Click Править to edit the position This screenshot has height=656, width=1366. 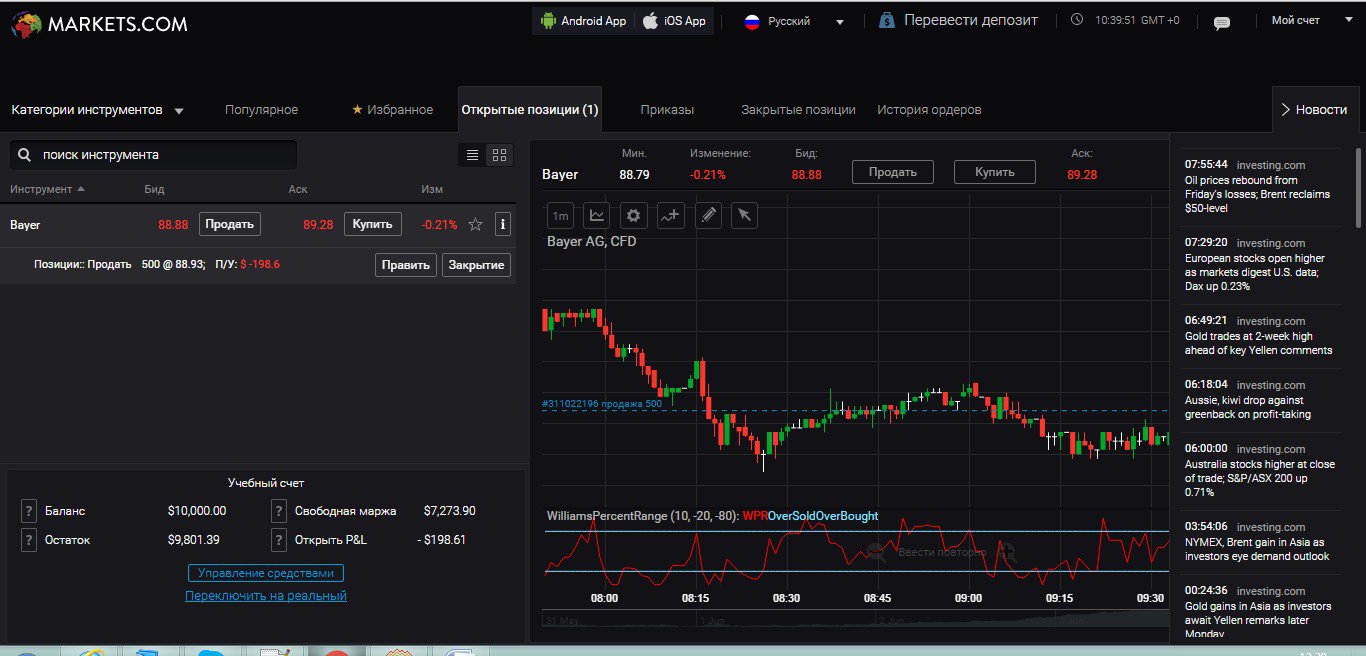click(x=406, y=265)
